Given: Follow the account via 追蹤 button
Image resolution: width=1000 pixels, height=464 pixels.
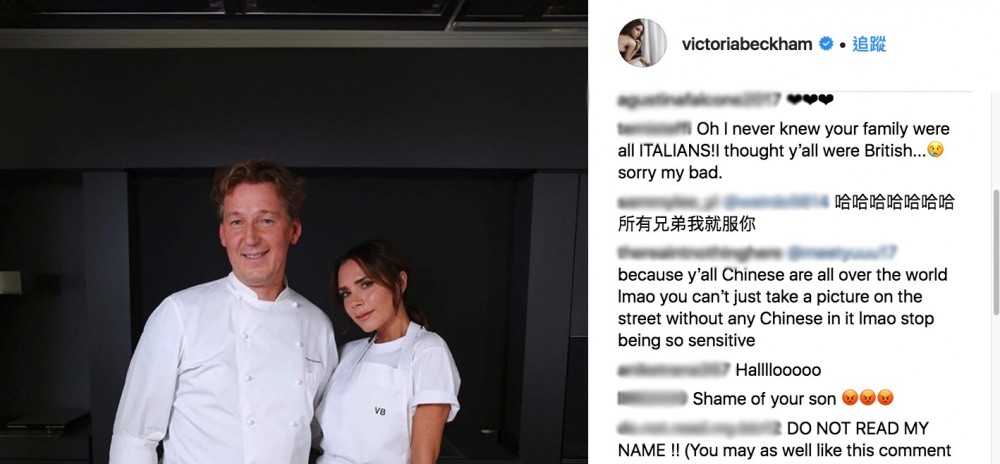Looking at the screenshot, I should point(869,44).
